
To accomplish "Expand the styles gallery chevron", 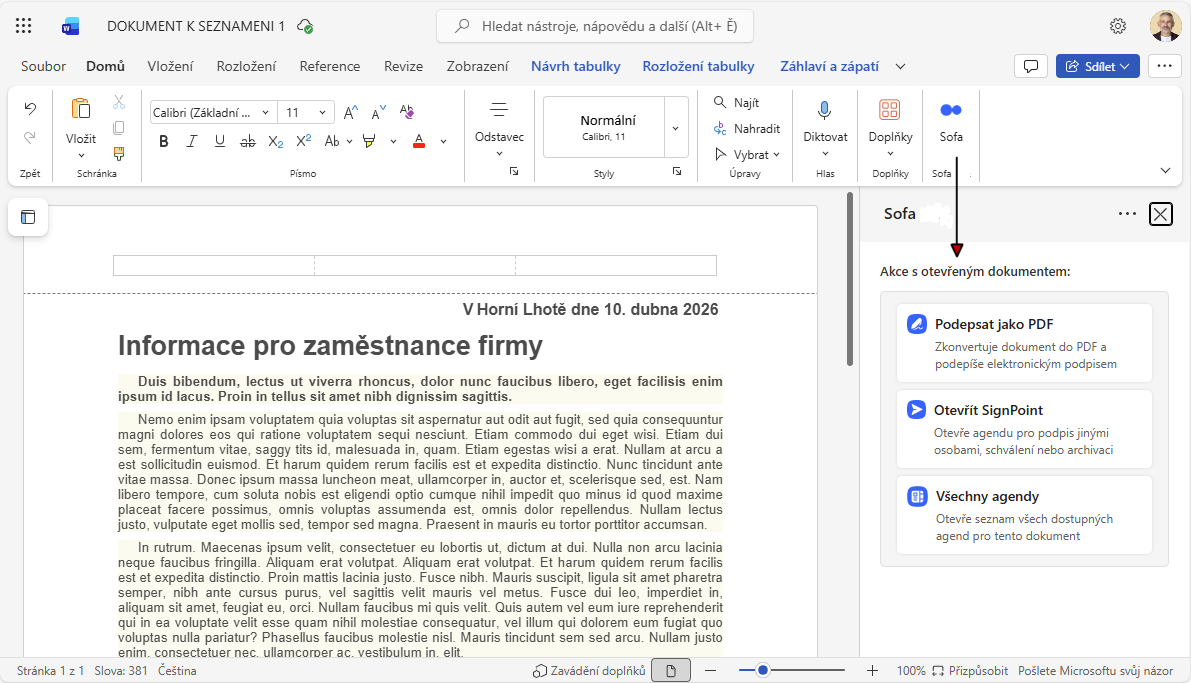I will point(676,128).
